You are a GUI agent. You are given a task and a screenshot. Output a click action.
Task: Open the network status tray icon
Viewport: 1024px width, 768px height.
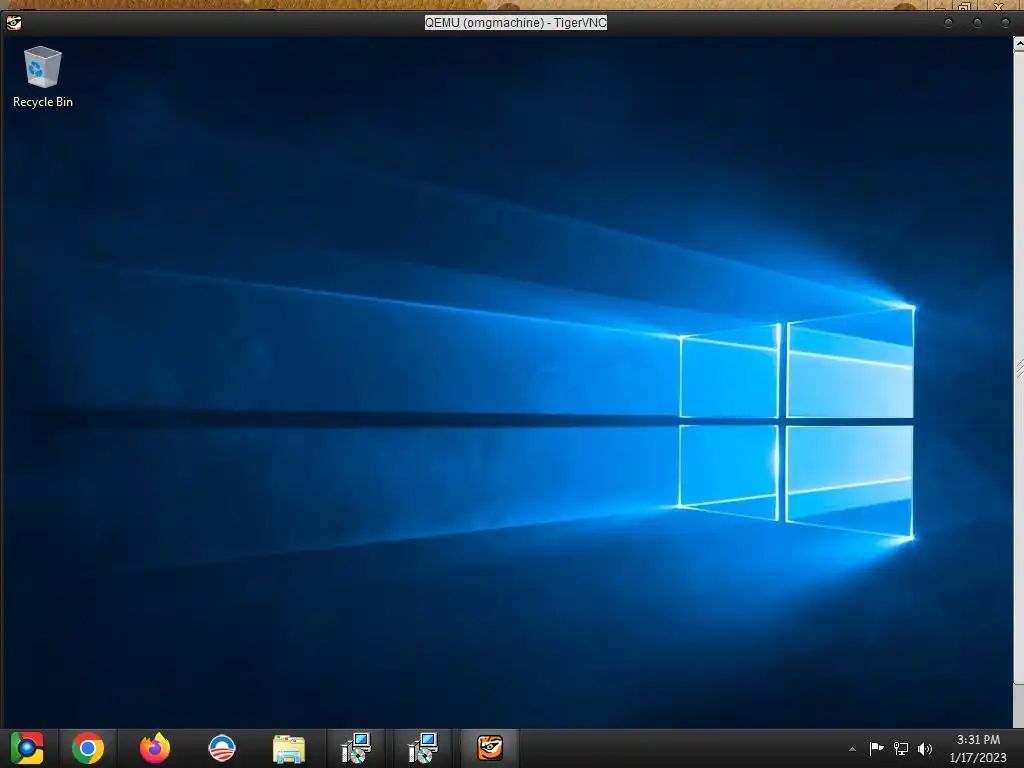pos(901,748)
